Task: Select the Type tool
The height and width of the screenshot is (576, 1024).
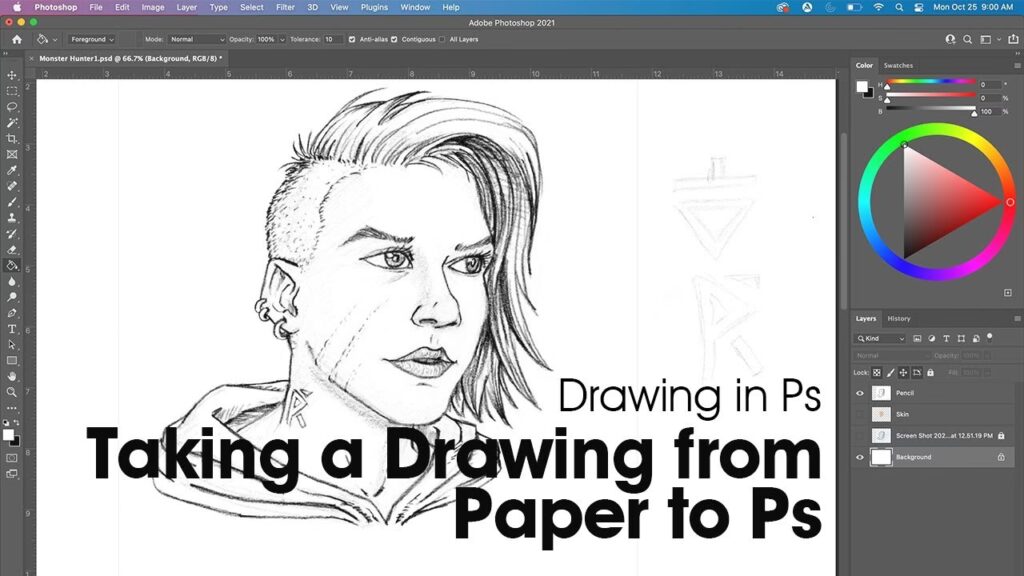Action: [x=12, y=328]
